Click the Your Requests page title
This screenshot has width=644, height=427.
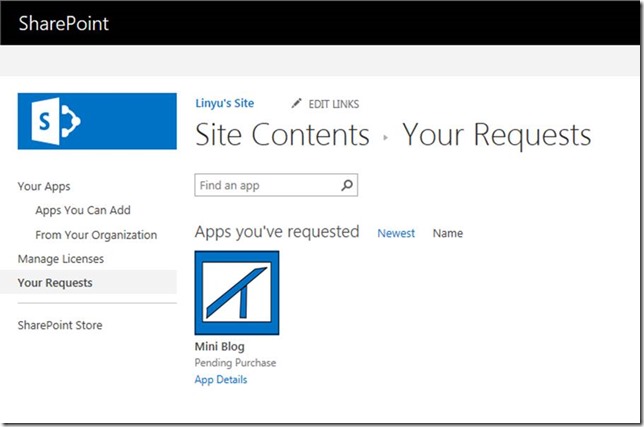[x=497, y=135]
